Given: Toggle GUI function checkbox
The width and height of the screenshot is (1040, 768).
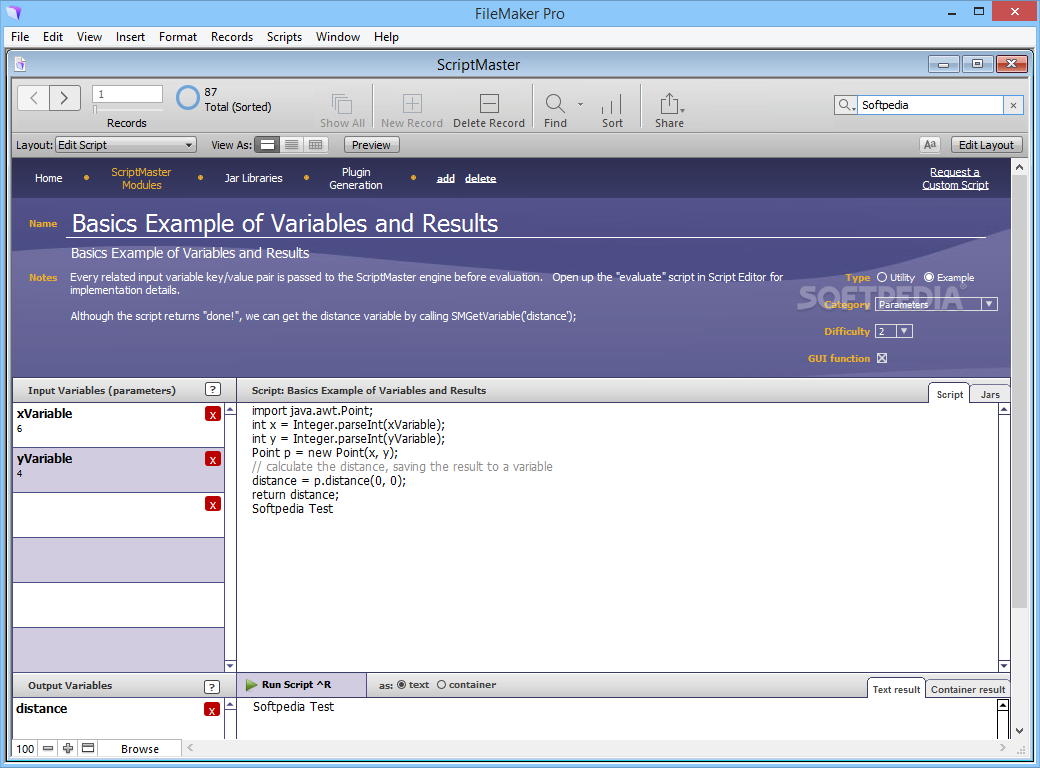Looking at the screenshot, I should click(882, 358).
